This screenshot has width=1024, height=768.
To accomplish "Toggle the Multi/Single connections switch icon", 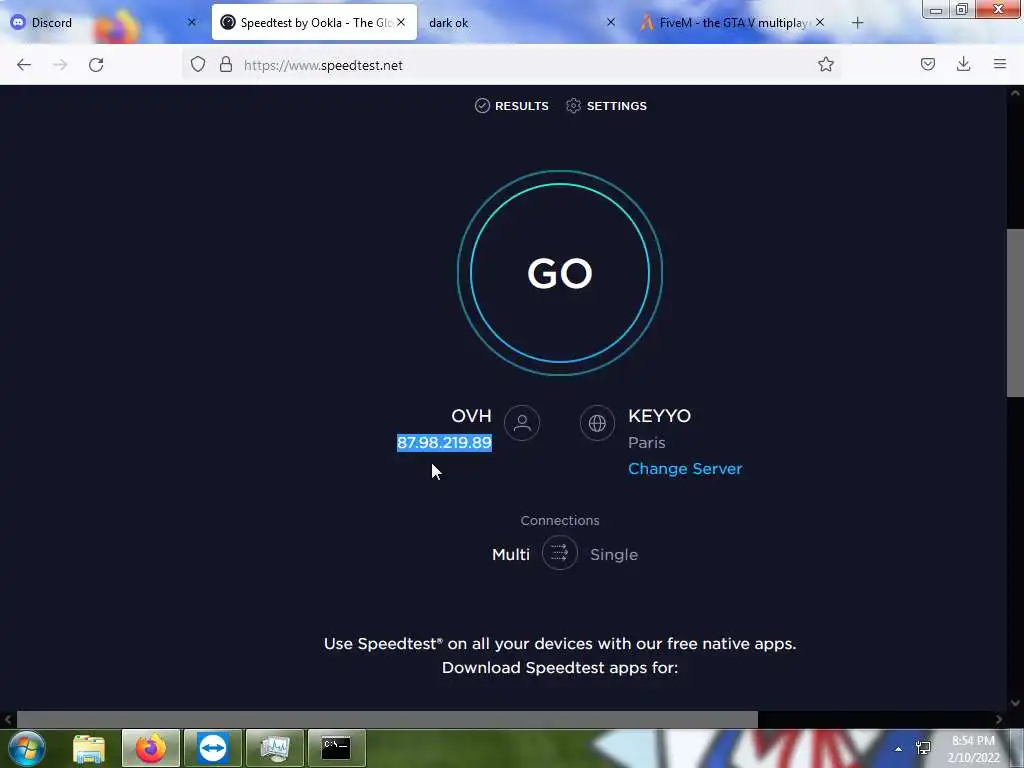I will tap(560, 553).
